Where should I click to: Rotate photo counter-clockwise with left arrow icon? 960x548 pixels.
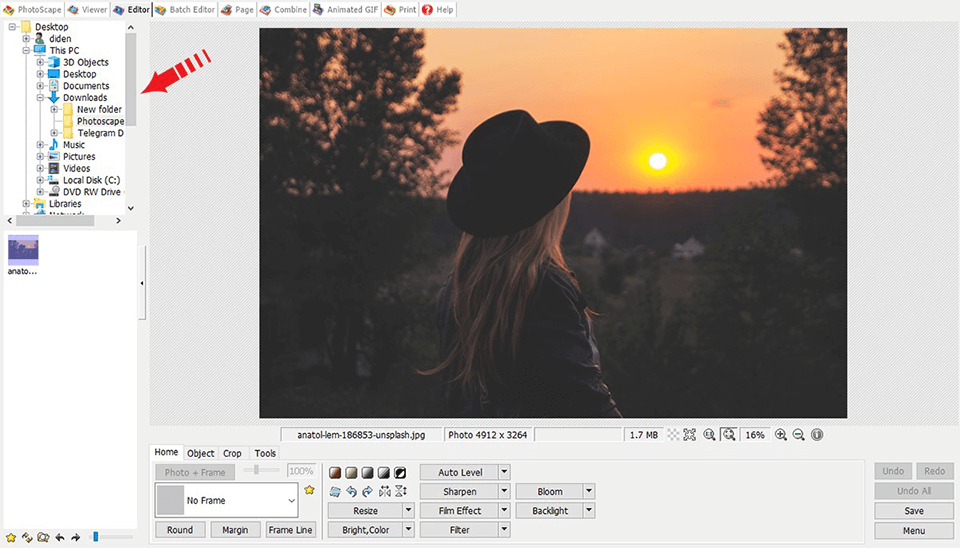point(351,491)
